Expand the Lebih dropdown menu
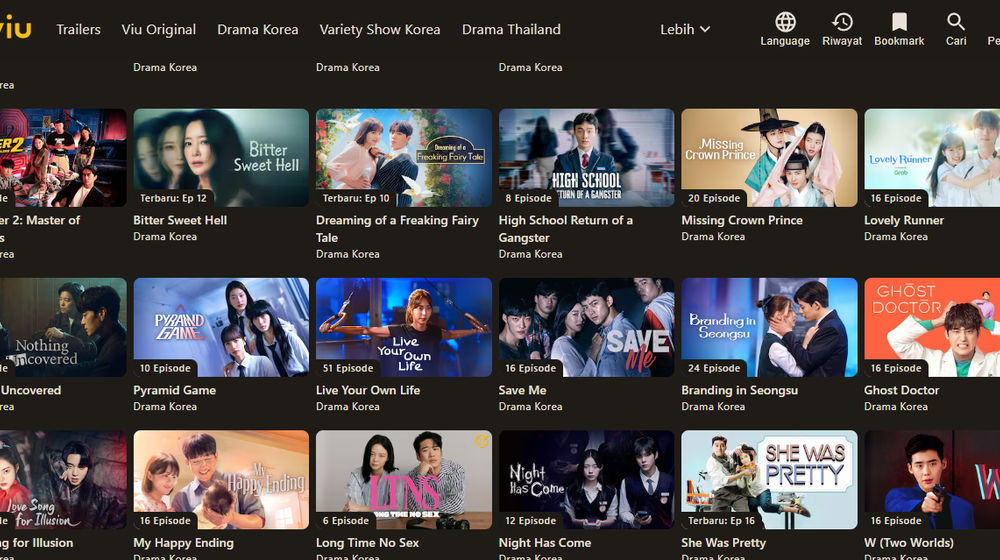 coord(685,29)
